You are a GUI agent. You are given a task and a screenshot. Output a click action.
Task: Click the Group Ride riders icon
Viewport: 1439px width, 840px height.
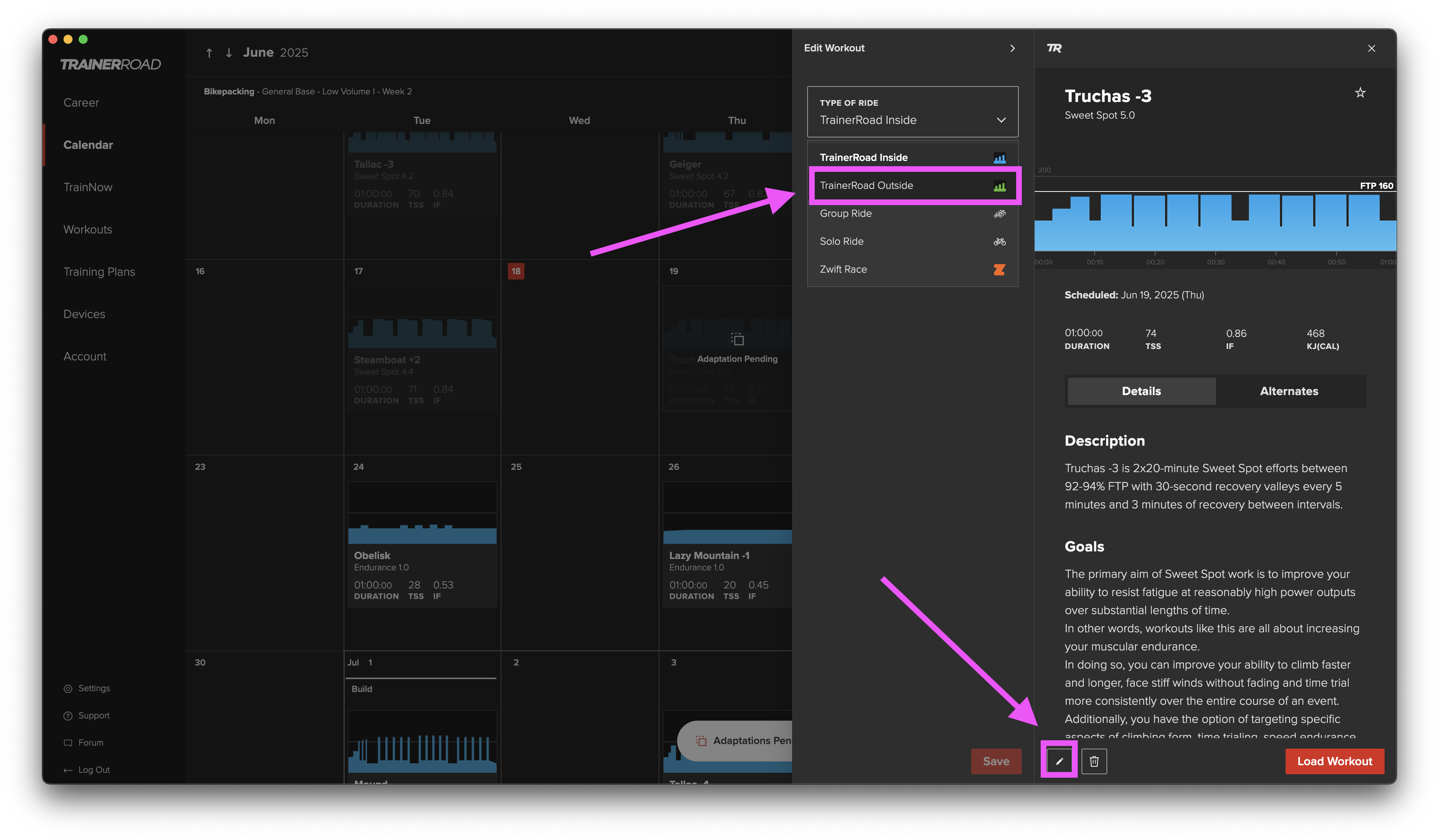pos(999,214)
